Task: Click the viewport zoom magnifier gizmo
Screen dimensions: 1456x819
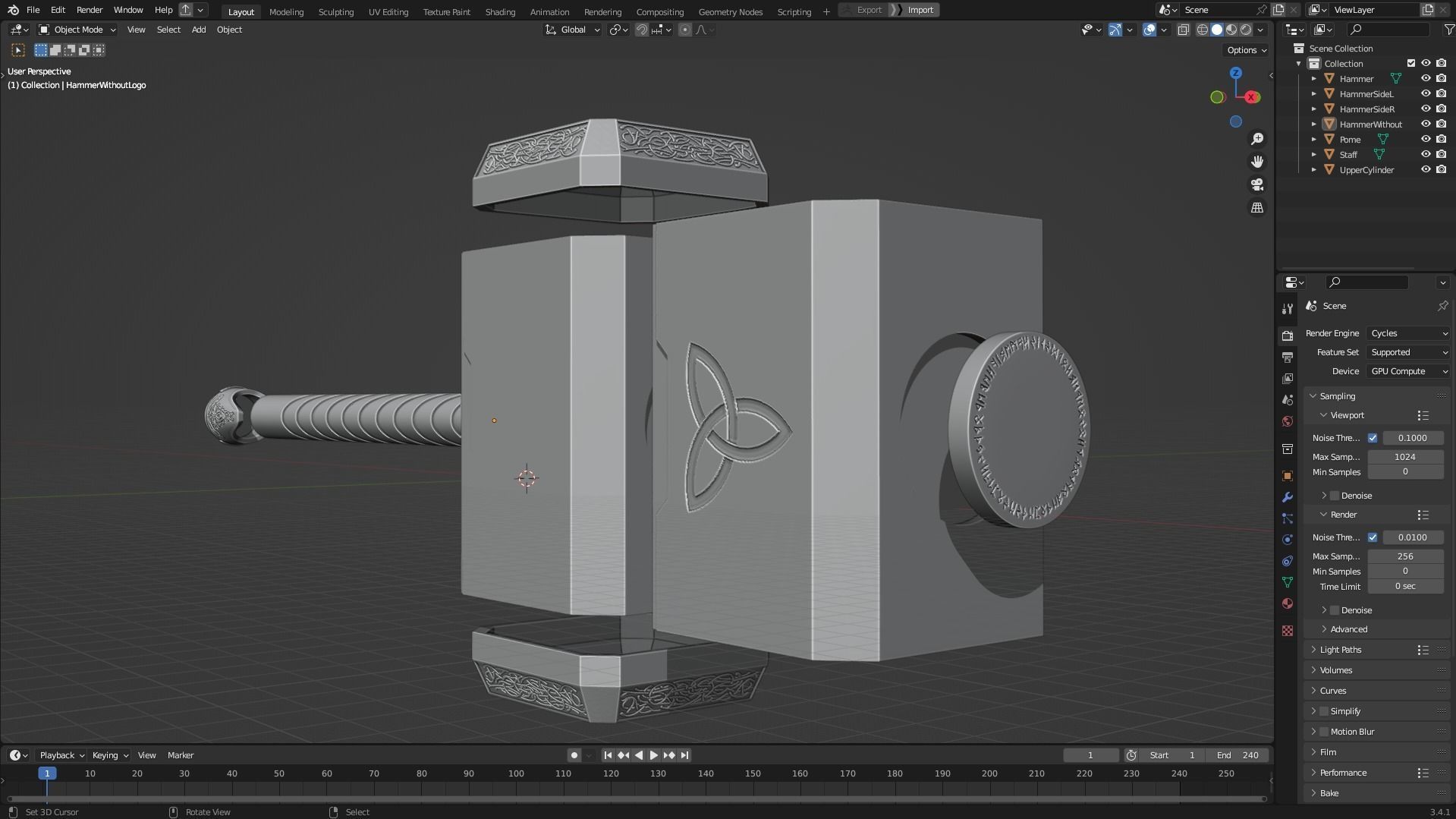Action: (x=1257, y=138)
